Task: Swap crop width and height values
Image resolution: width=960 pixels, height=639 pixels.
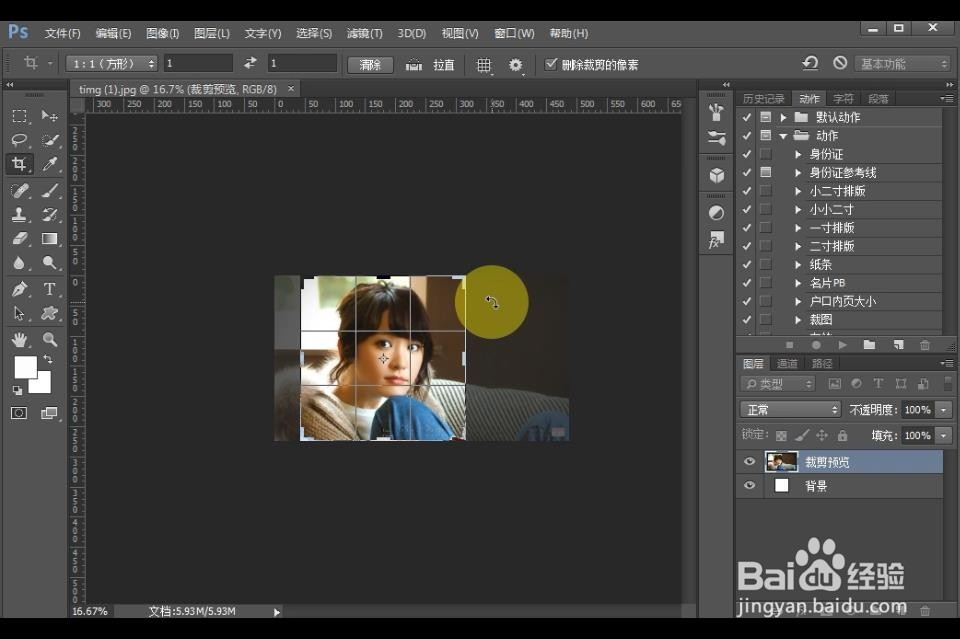Action: 250,63
